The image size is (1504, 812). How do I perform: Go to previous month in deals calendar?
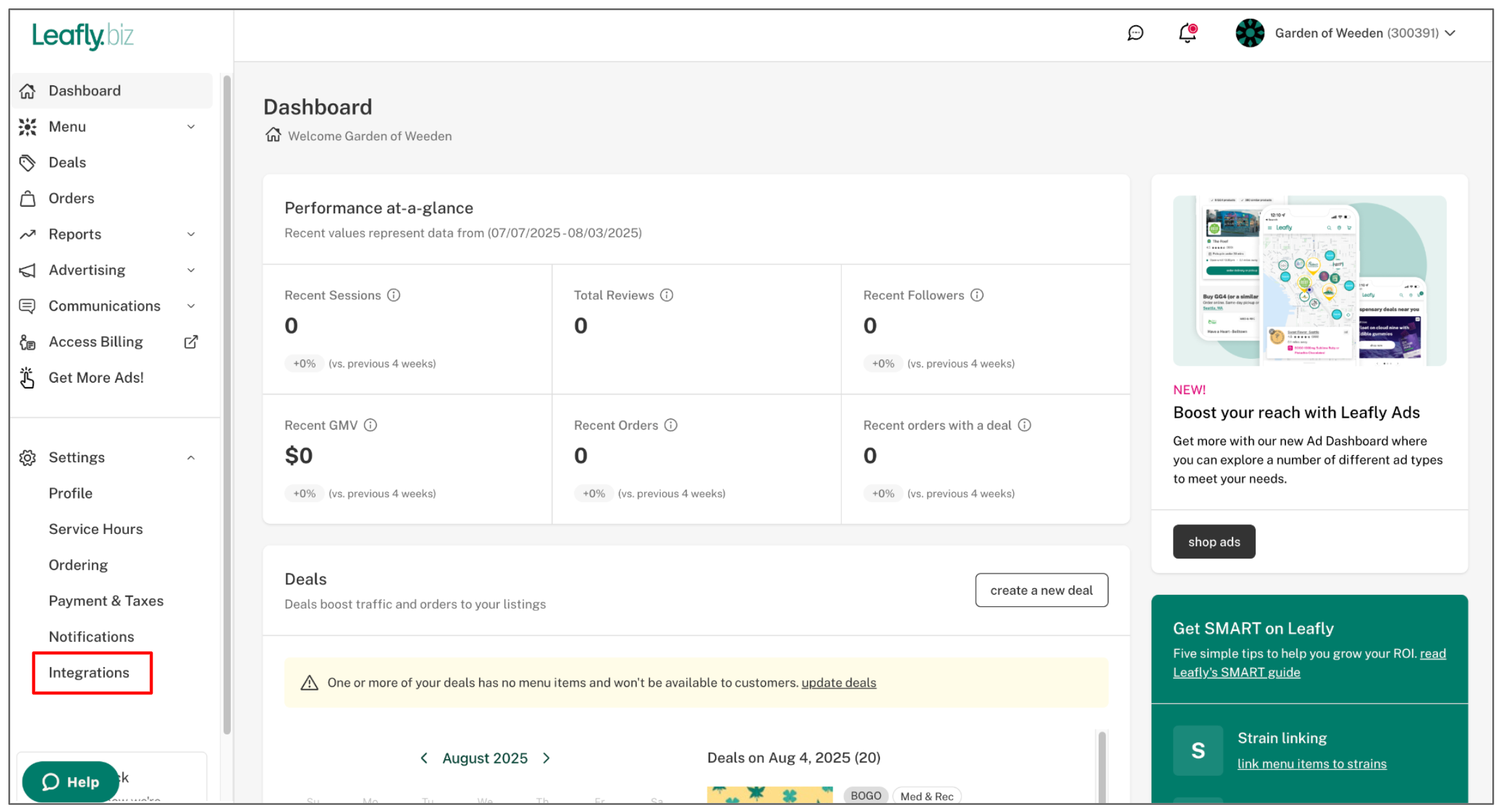424,758
